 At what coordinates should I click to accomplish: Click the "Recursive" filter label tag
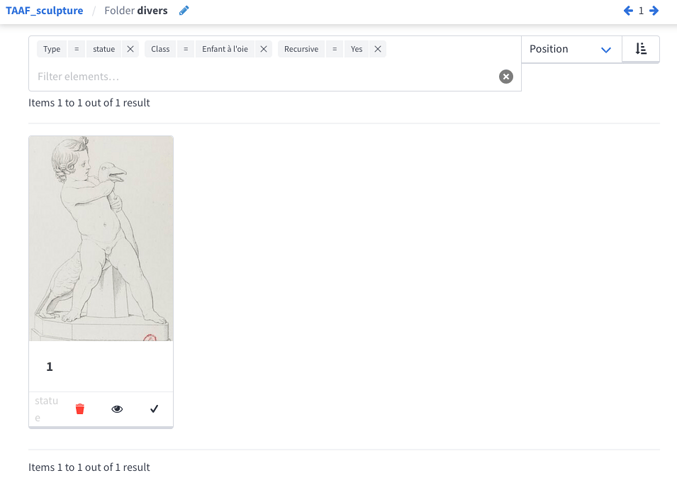pyautogui.click(x=301, y=49)
